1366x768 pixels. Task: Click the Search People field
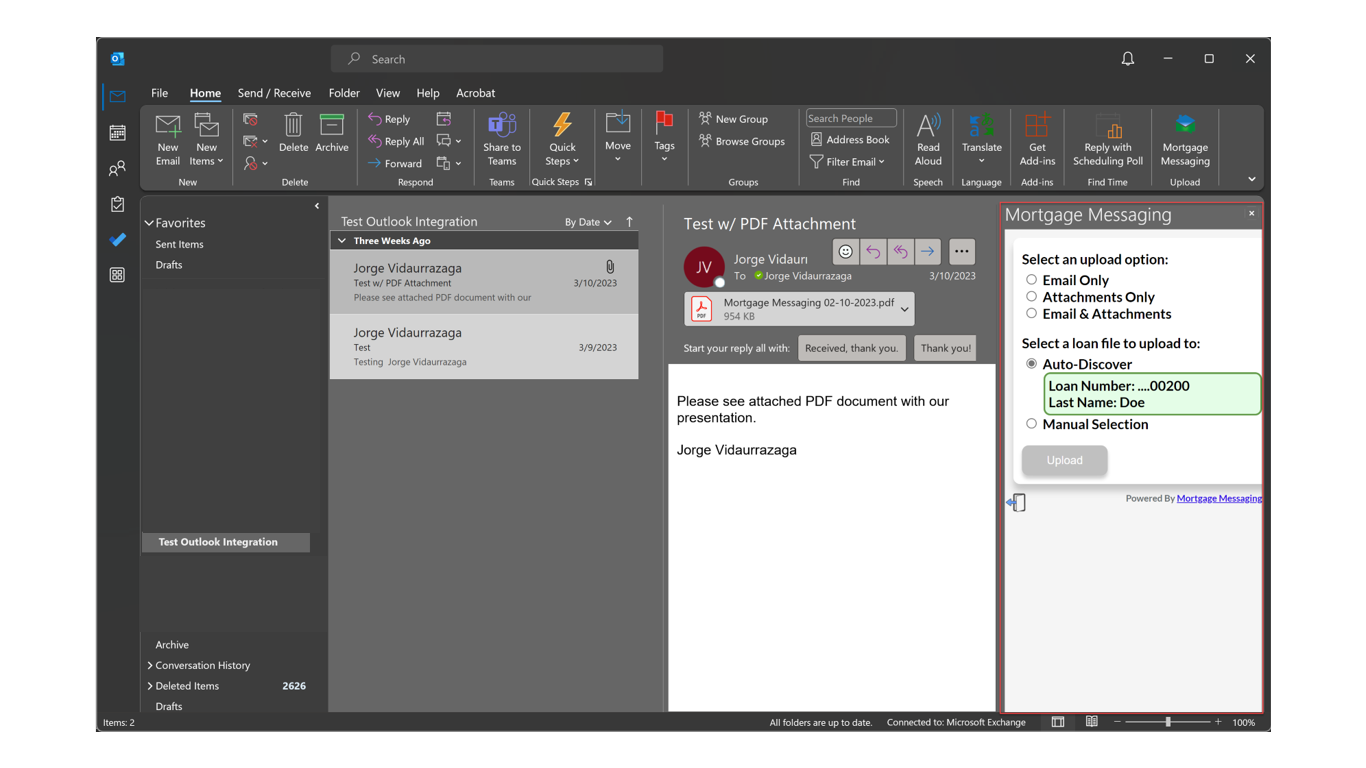851,118
